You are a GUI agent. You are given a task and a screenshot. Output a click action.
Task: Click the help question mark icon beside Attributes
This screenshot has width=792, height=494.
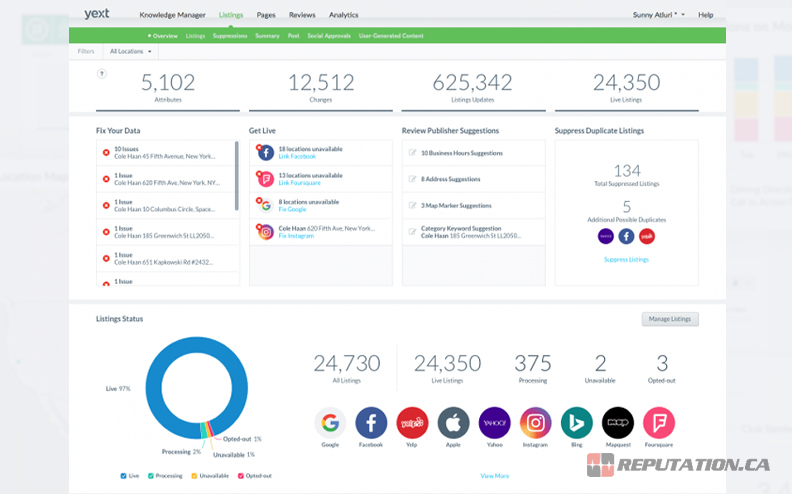pos(101,74)
